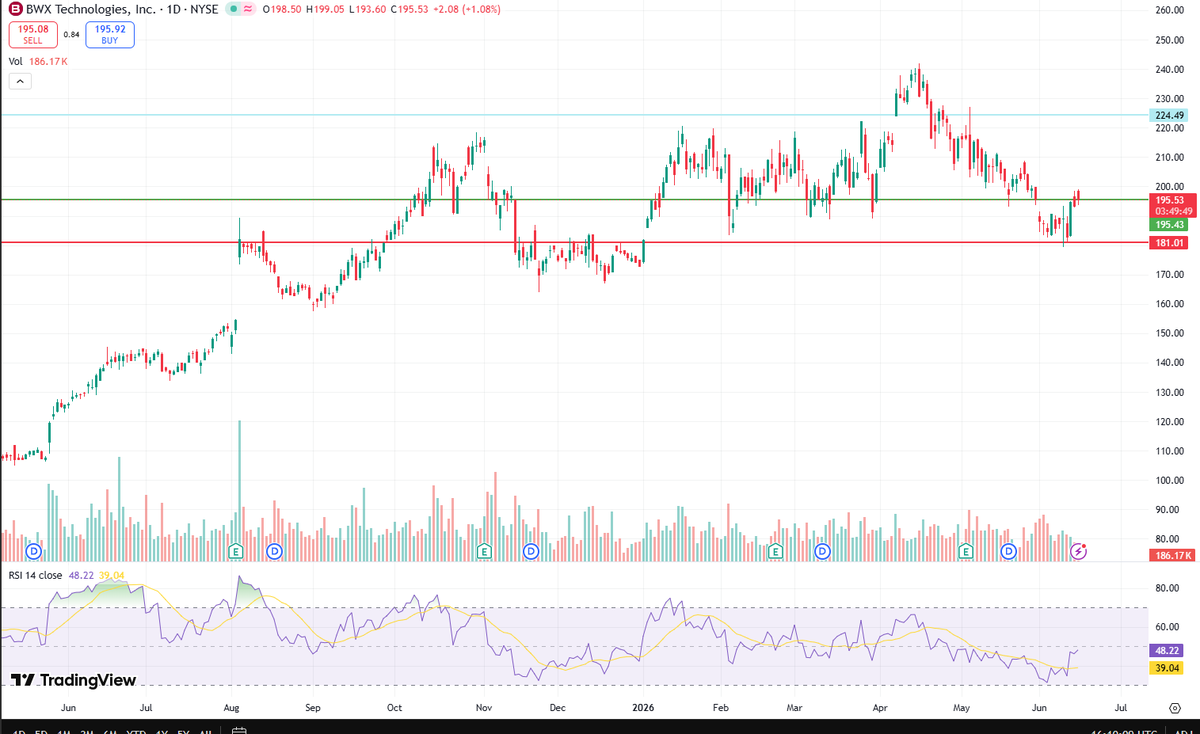Click the 195.92 BUY button

click(110, 35)
